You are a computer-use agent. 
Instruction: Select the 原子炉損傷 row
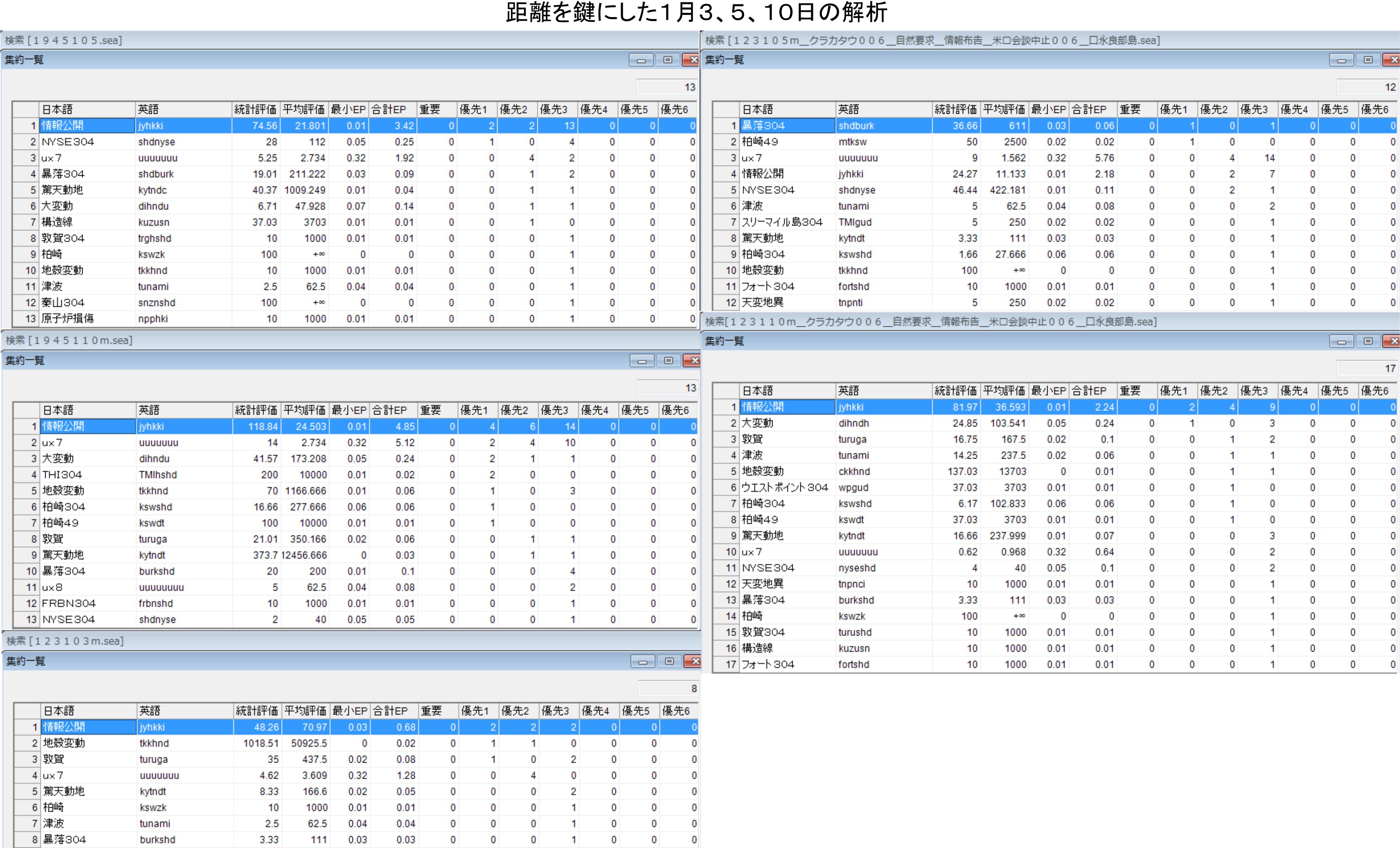[x=68, y=319]
